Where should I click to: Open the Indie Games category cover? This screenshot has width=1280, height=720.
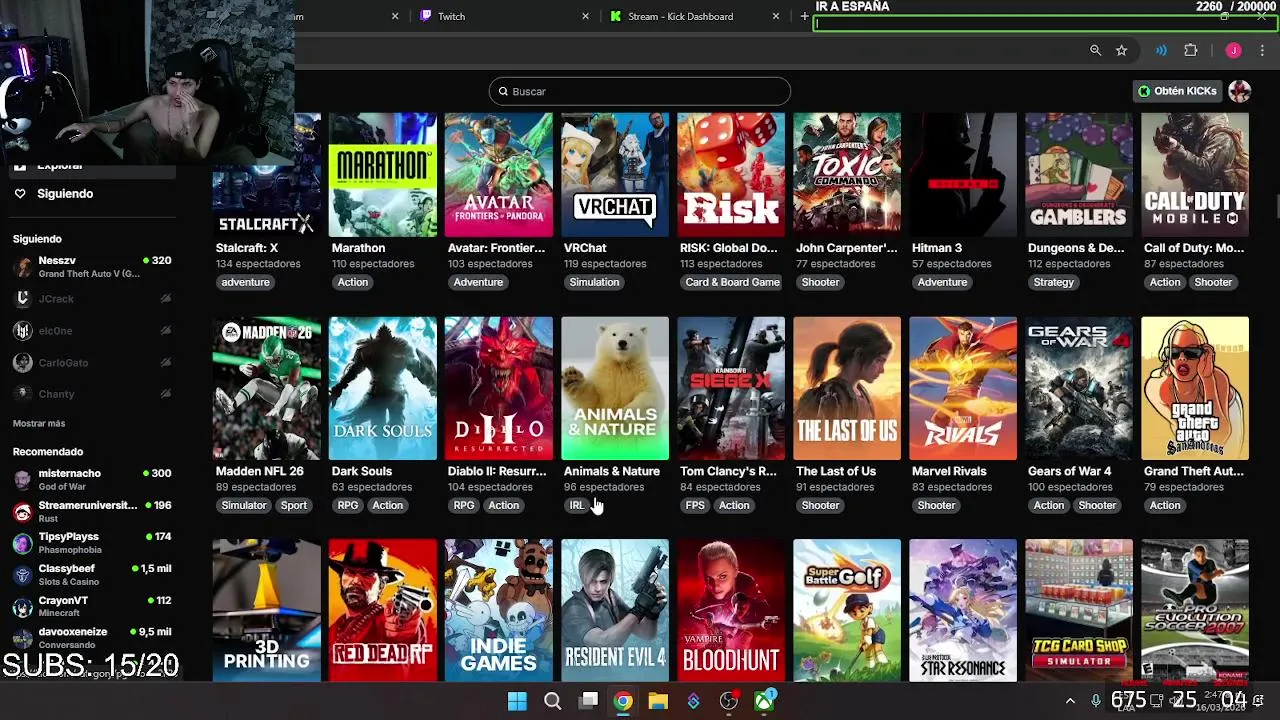[499, 610]
